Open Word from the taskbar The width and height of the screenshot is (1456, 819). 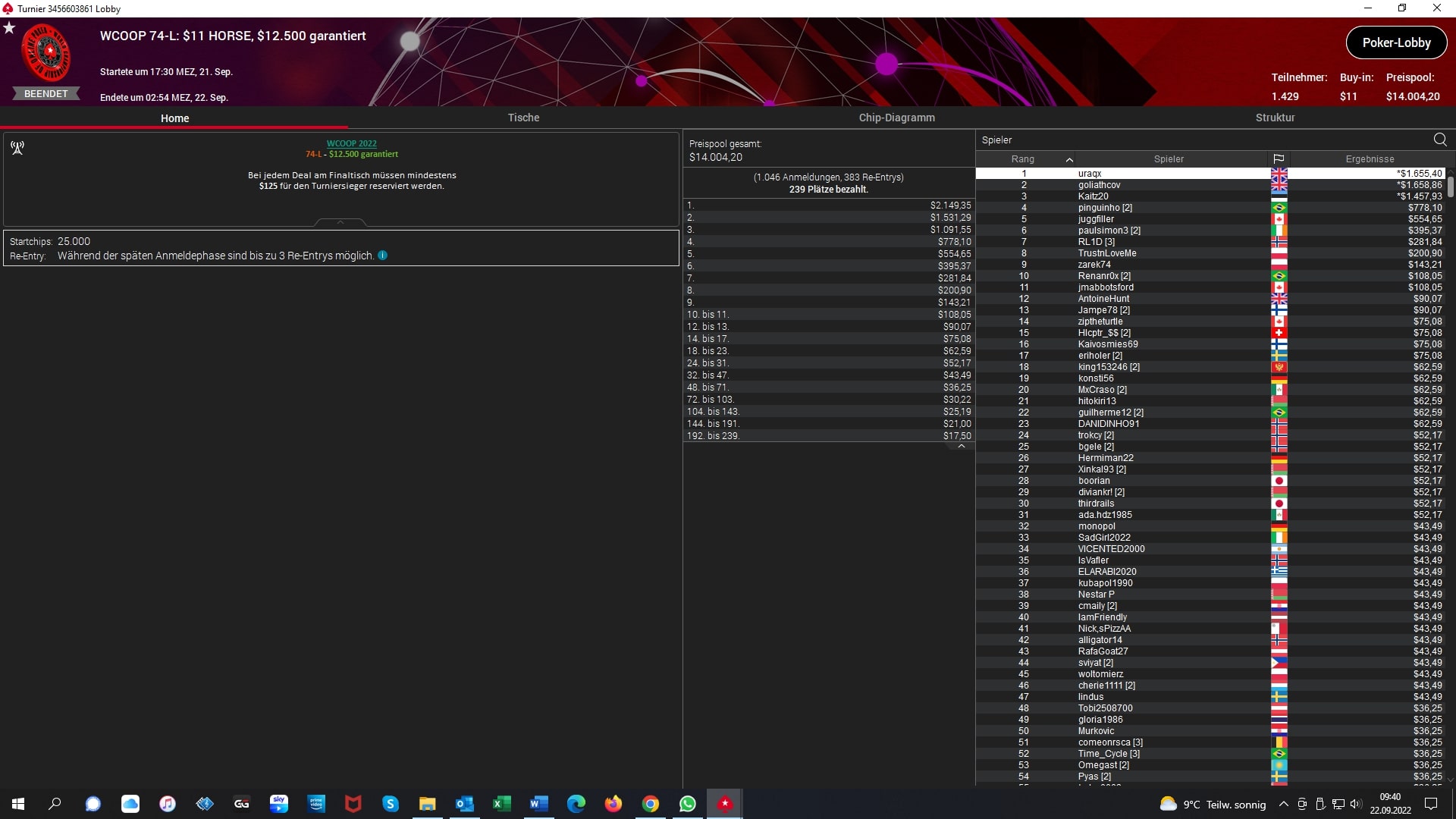pyautogui.click(x=539, y=804)
